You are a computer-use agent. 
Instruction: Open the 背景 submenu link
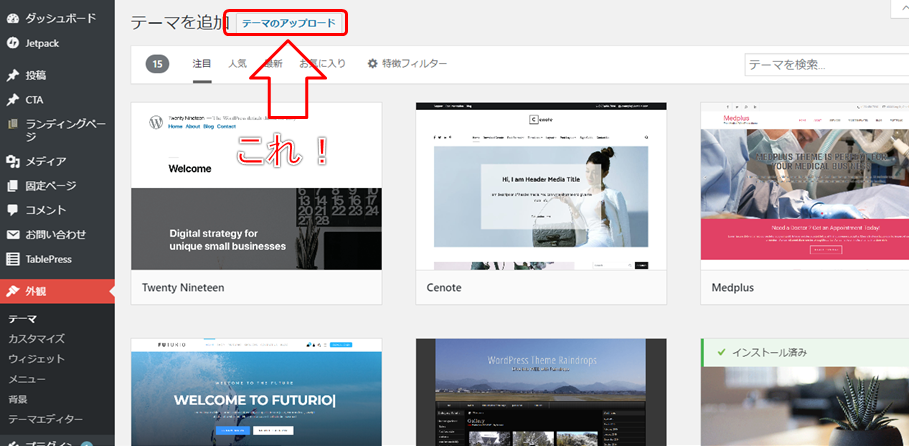(x=17, y=400)
